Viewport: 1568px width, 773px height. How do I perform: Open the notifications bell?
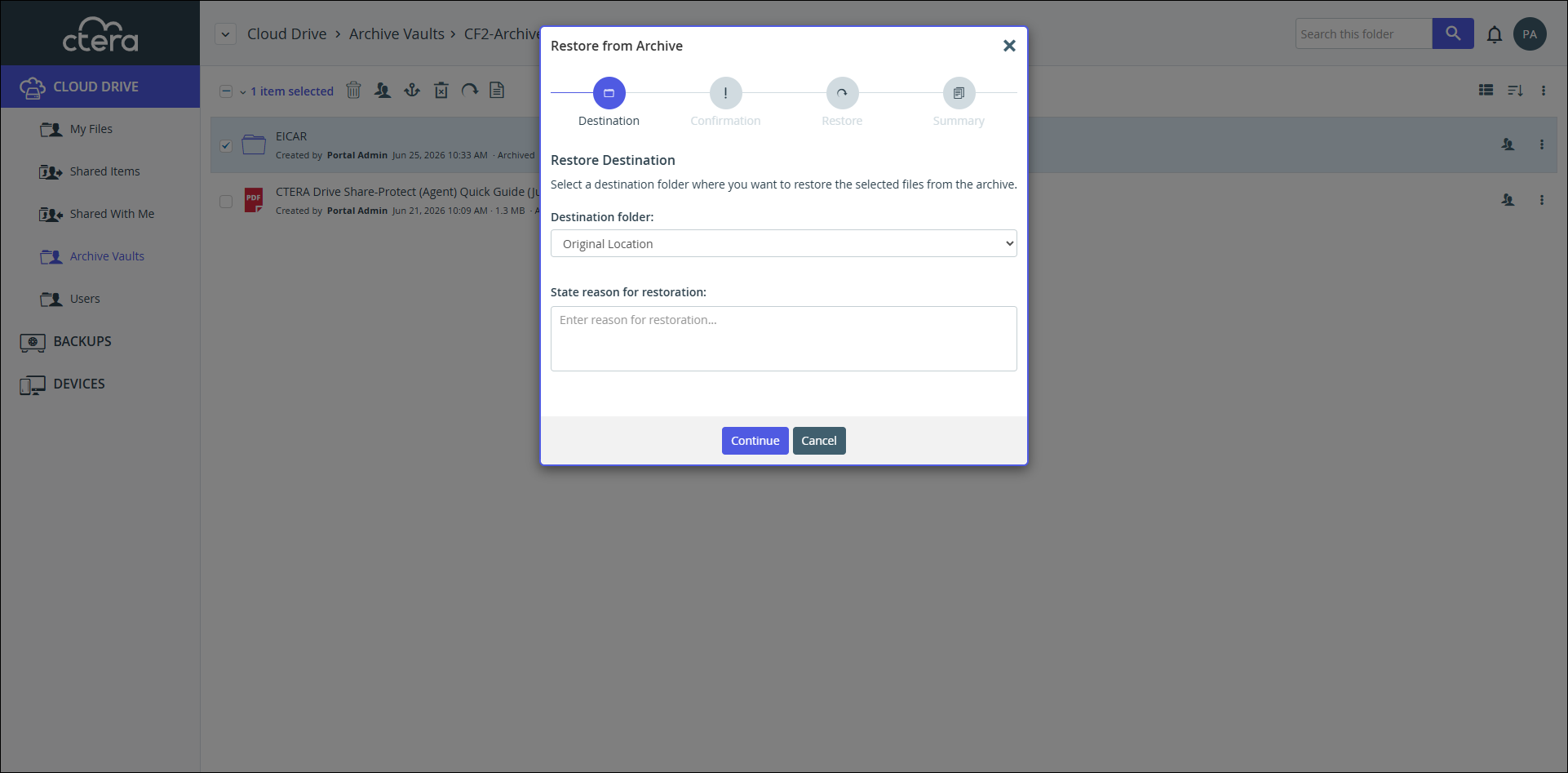point(1494,34)
